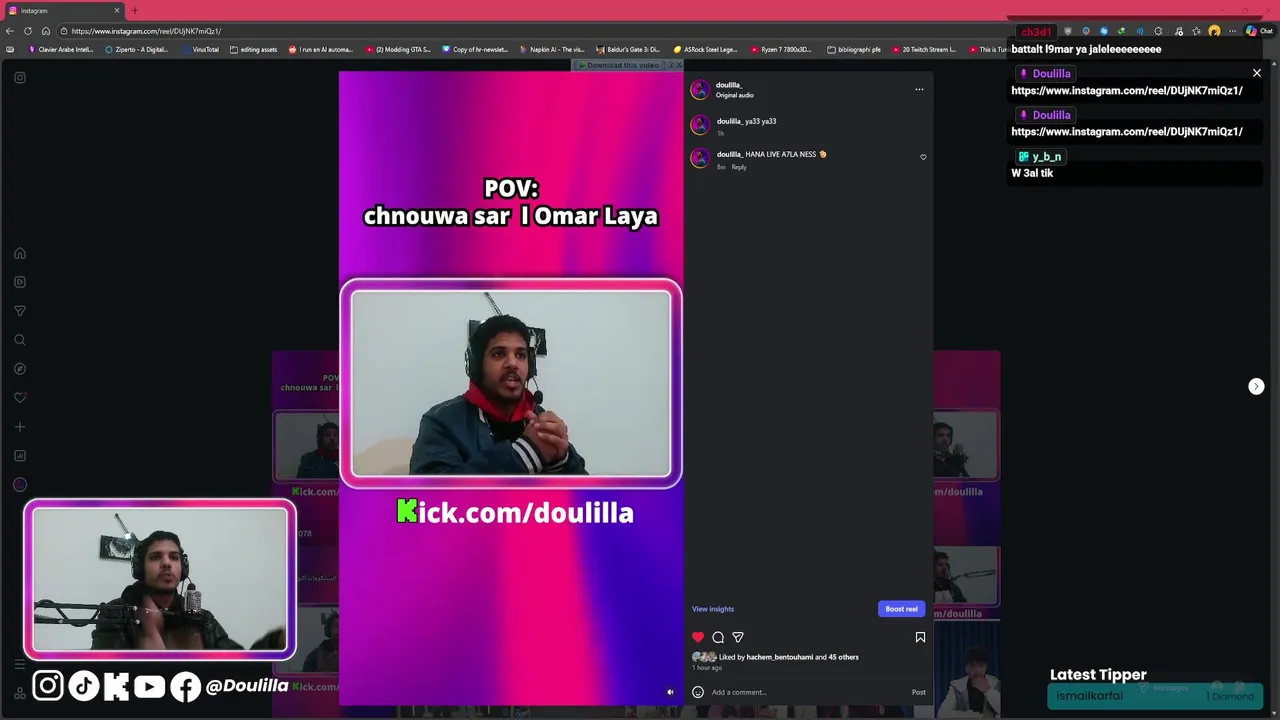Open Notifications heart icon in the sidebar
Viewport: 1280px width, 720px height.
(19, 398)
